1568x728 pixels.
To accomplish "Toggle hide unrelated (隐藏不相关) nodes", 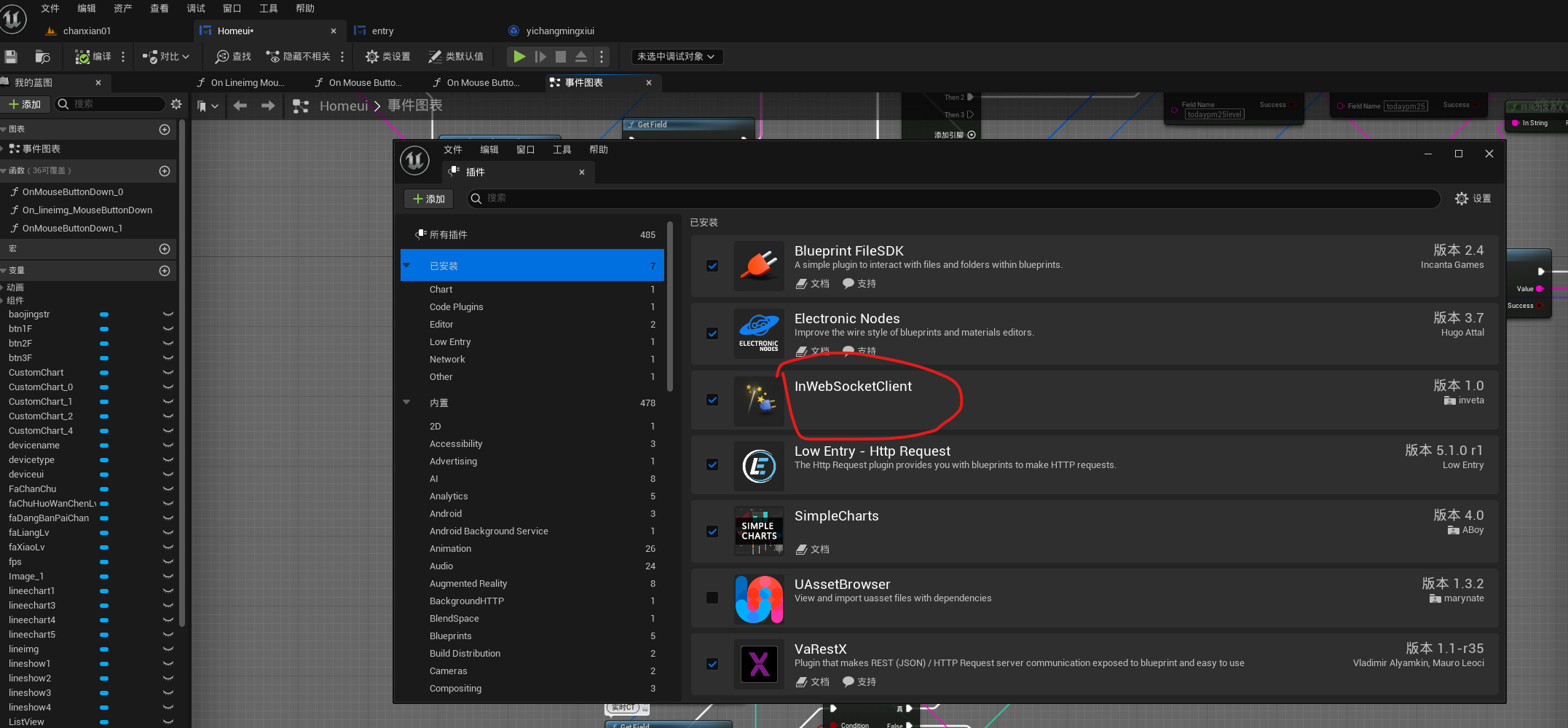I will coord(298,57).
